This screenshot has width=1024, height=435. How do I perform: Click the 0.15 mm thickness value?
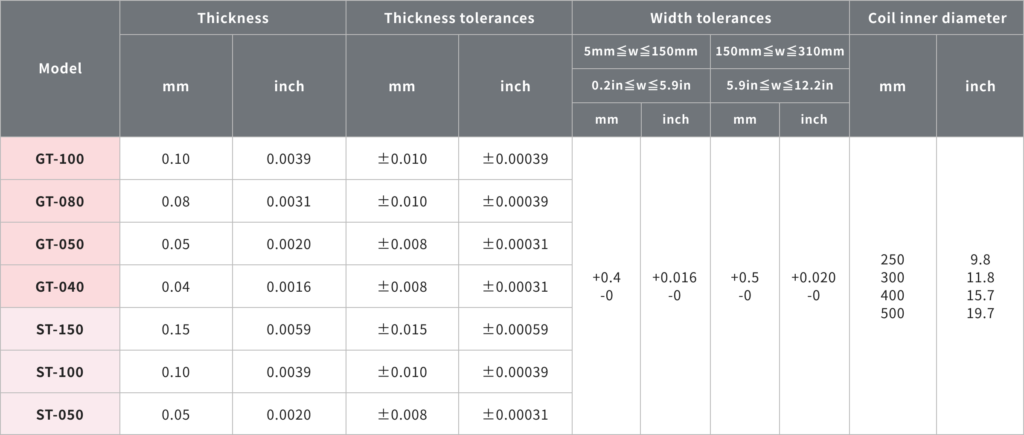click(x=176, y=329)
